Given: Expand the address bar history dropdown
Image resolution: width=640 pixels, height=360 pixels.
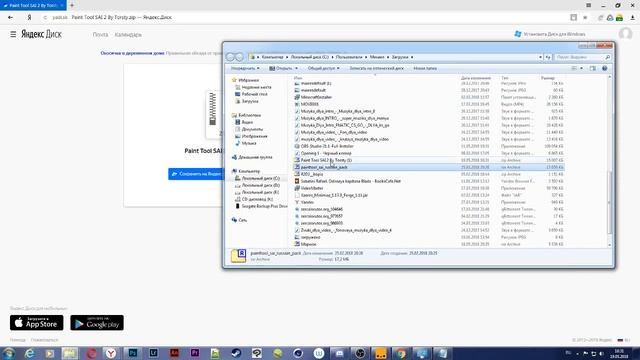Looking at the screenshot, I should click(540, 57).
